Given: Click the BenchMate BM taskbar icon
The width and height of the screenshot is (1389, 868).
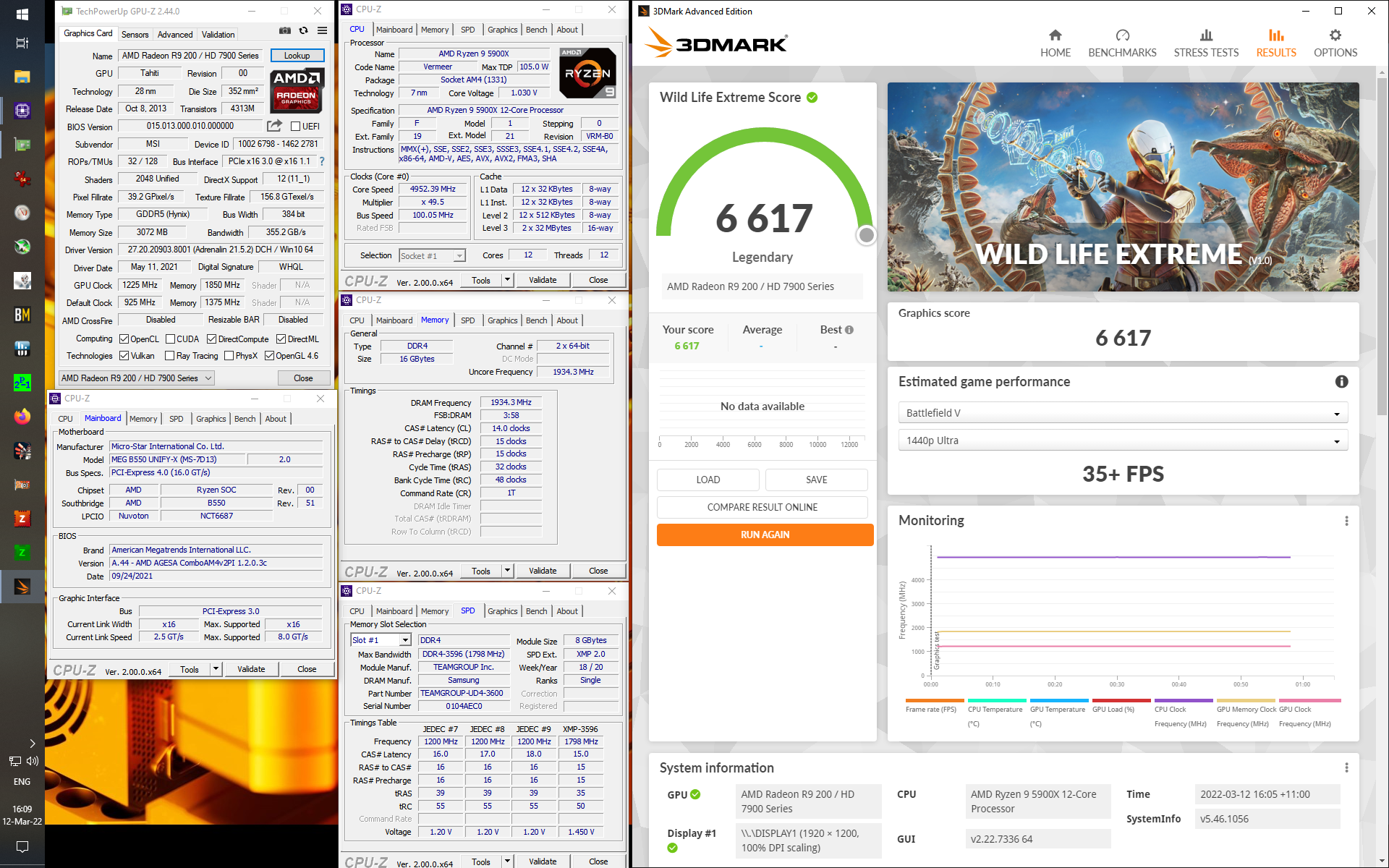Looking at the screenshot, I should click(x=22, y=315).
